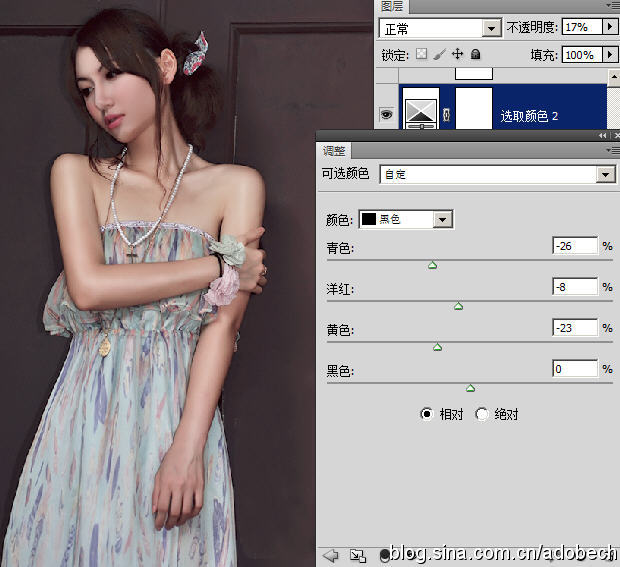
Task: Click the 洋红 (Magenta) value input field
Action: (x=575, y=287)
